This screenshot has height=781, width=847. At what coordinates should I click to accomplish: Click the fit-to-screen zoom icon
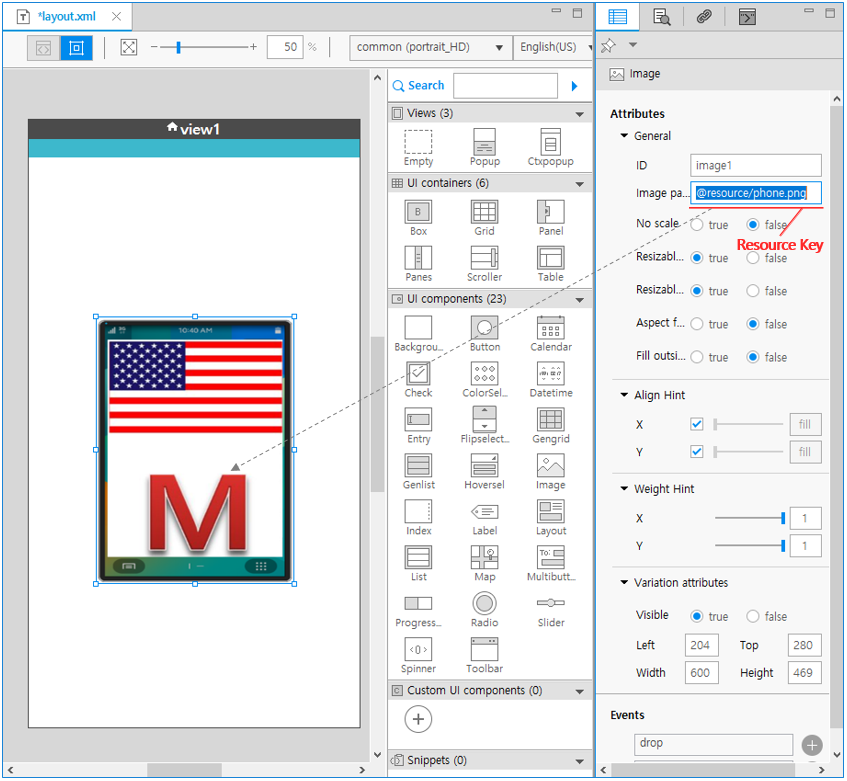128,47
